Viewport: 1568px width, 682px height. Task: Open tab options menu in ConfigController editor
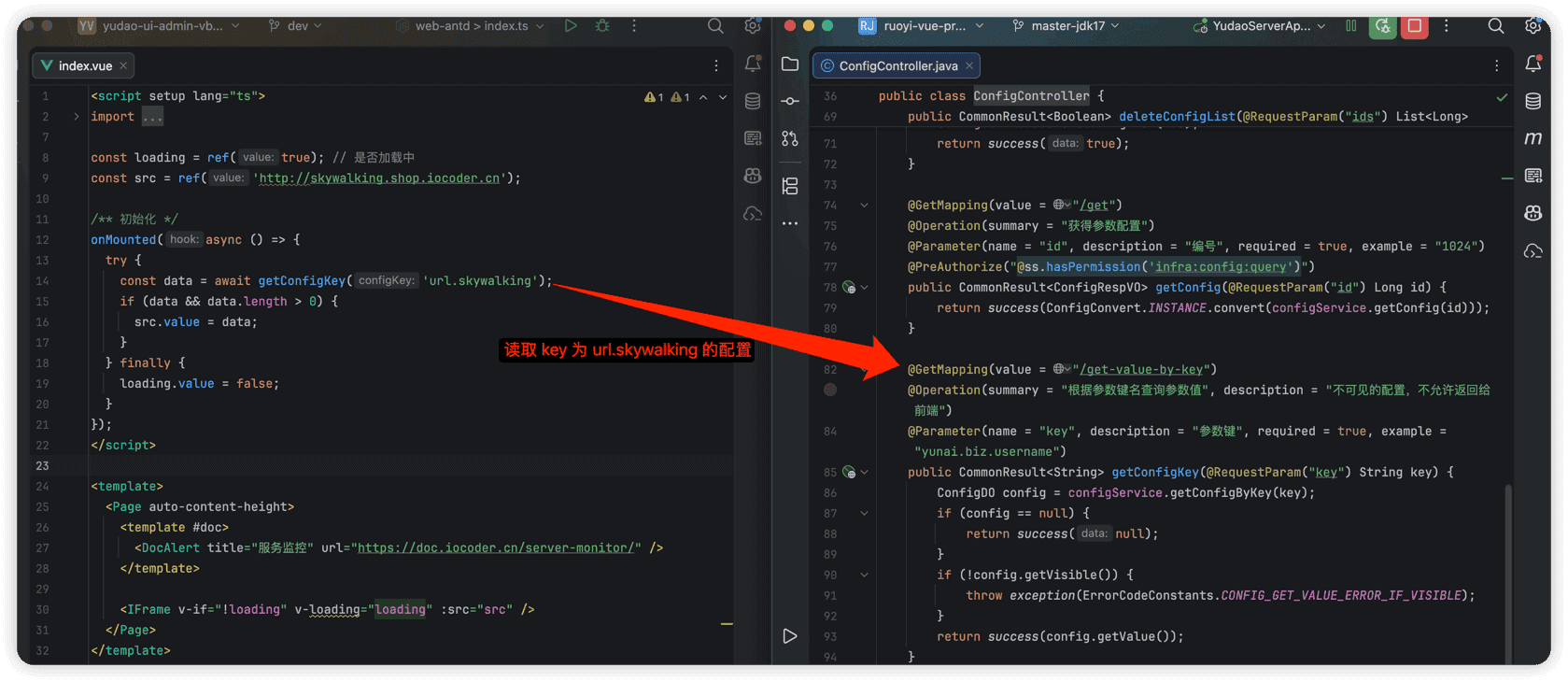pyautogui.click(x=1497, y=65)
